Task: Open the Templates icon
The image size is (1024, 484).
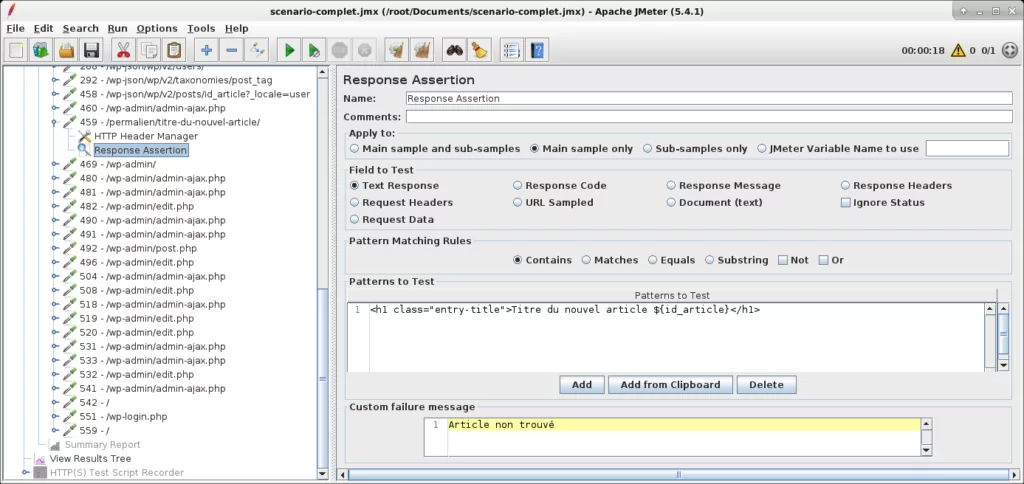Action: (x=42, y=50)
